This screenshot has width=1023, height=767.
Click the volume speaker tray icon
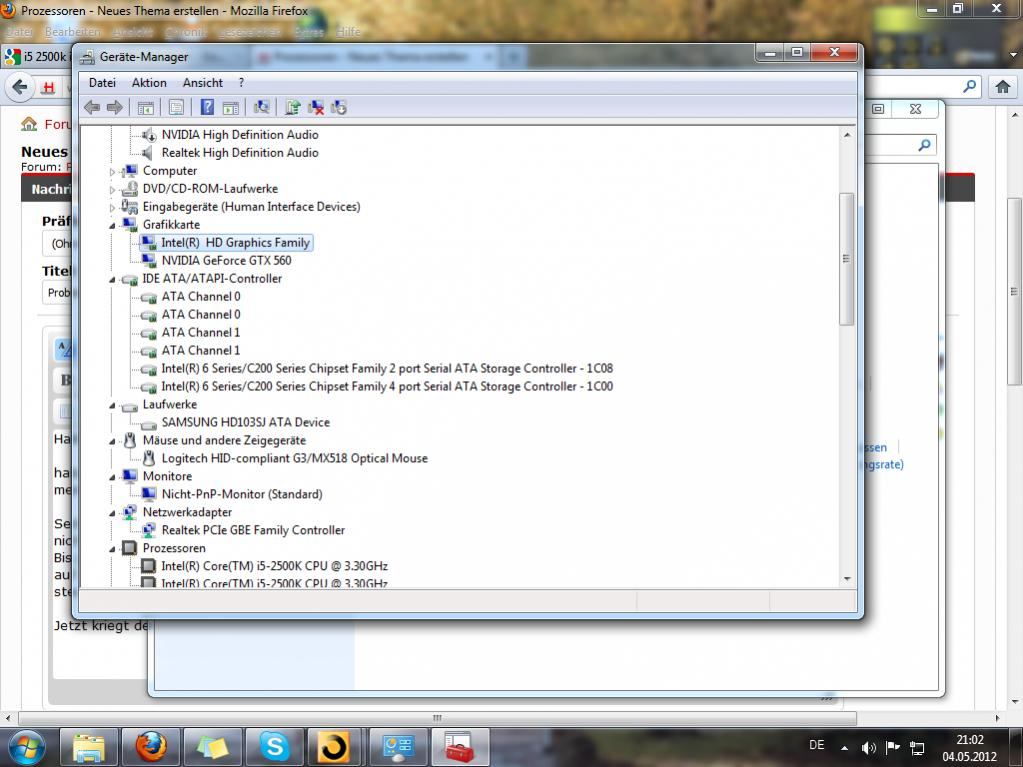868,747
